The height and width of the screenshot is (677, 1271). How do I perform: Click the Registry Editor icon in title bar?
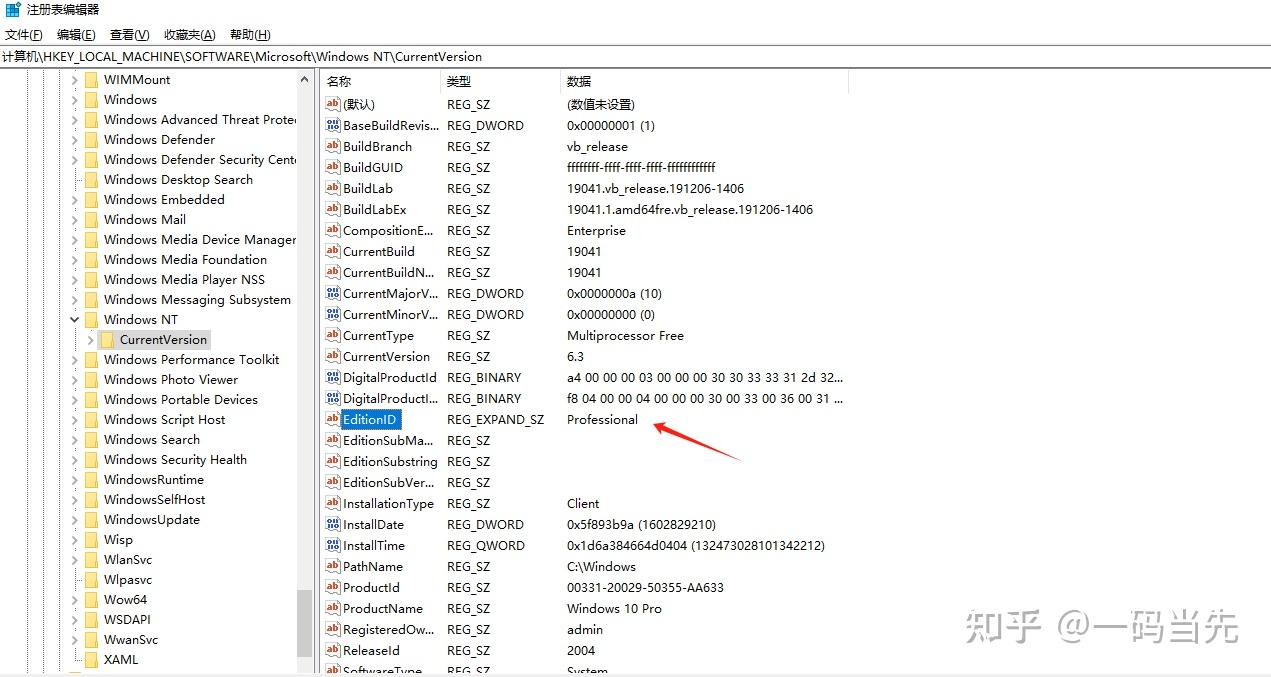pos(11,9)
